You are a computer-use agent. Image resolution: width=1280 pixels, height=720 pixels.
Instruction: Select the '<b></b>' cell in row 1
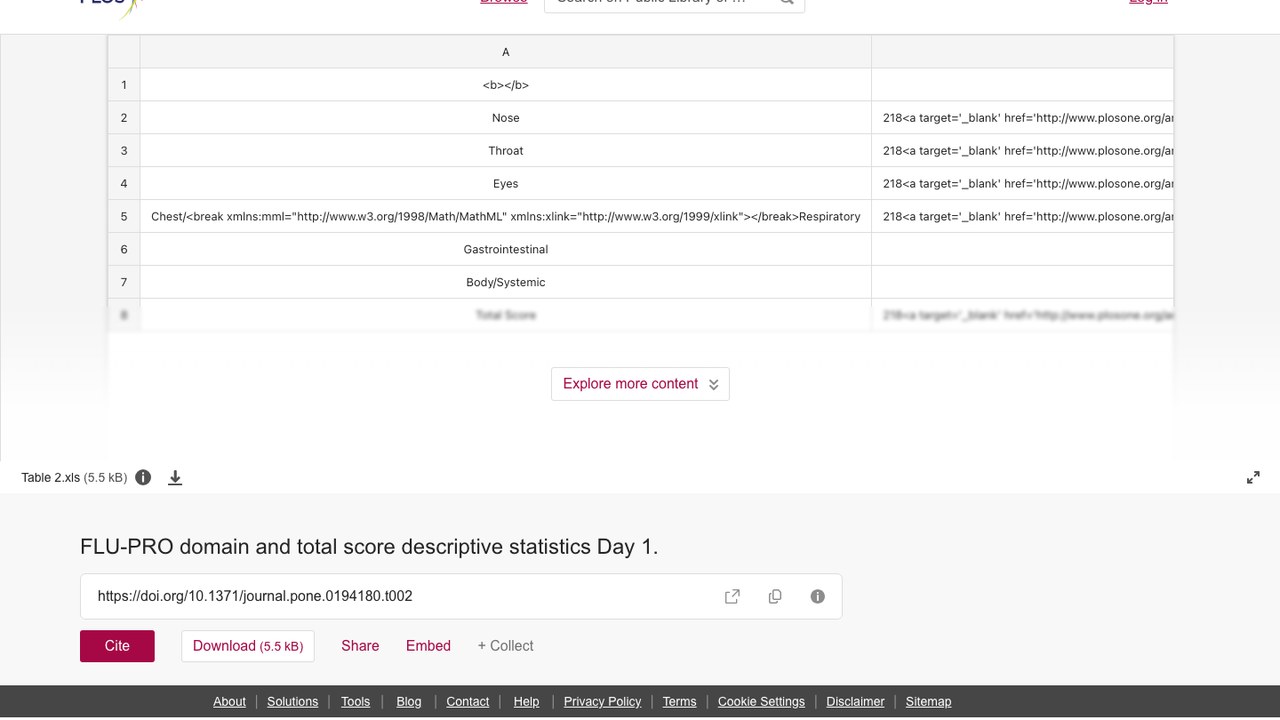pos(506,85)
